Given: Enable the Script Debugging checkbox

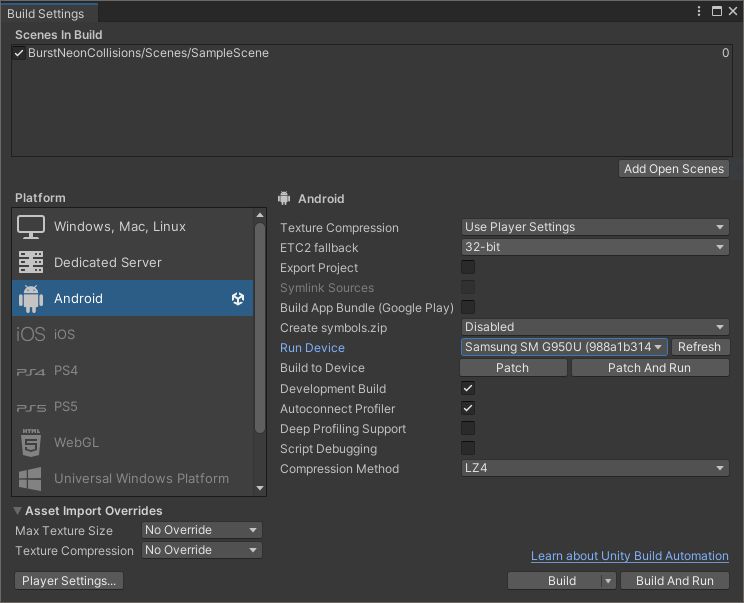Looking at the screenshot, I should 468,448.
